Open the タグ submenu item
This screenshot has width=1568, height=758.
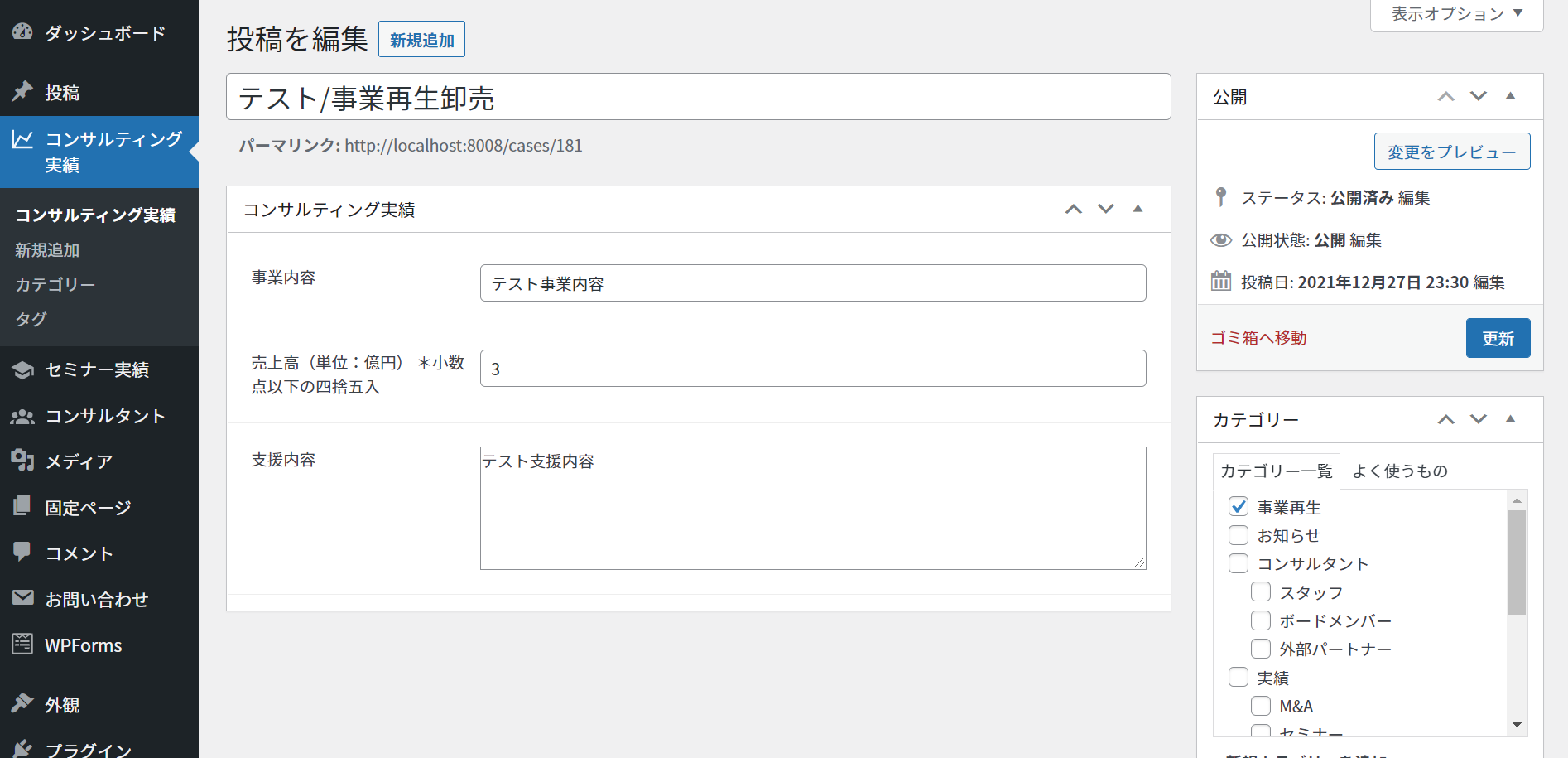[31, 320]
